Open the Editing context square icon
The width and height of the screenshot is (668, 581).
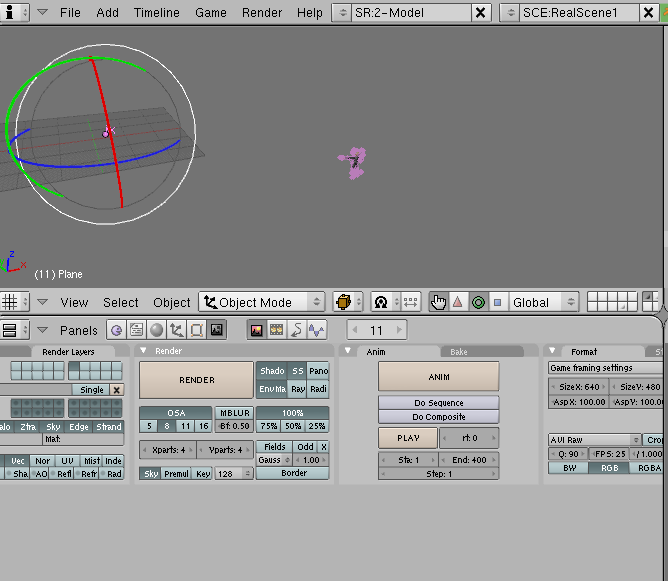pos(196,330)
